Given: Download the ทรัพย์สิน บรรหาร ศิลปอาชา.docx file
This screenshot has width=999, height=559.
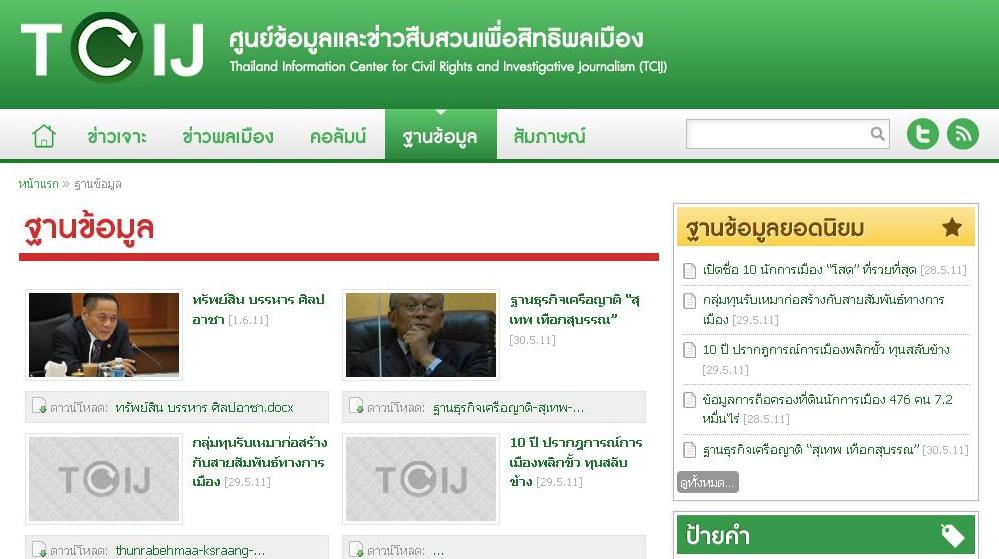Looking at the screenshot, I should point(204,408).
